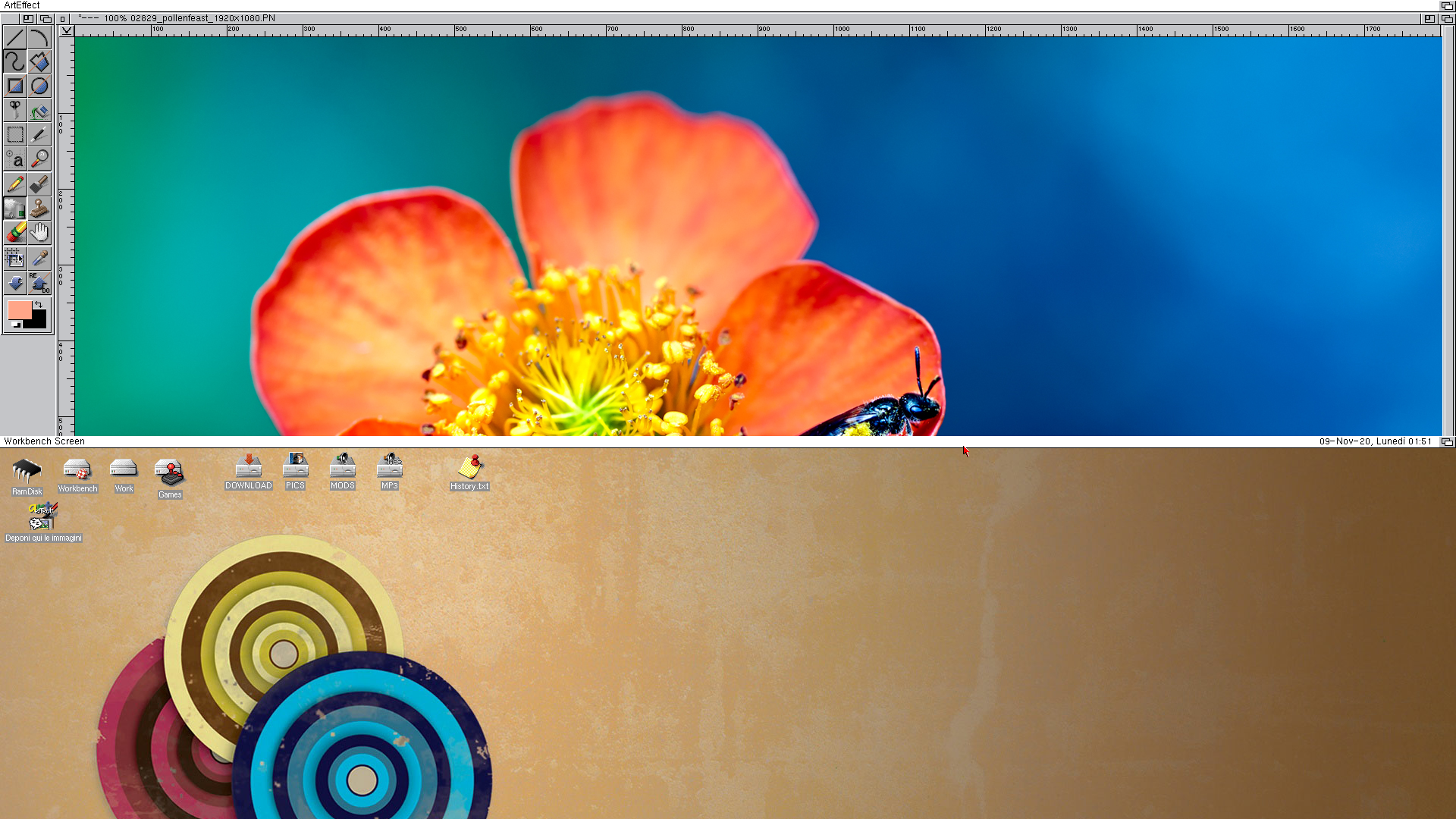Click the image window depth gadget
The image size is (1456, 819).
click(x=1447, y=18)
